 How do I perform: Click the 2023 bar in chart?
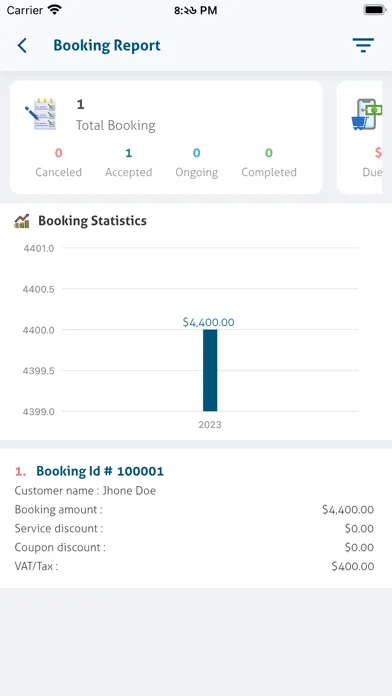point(210,370)
